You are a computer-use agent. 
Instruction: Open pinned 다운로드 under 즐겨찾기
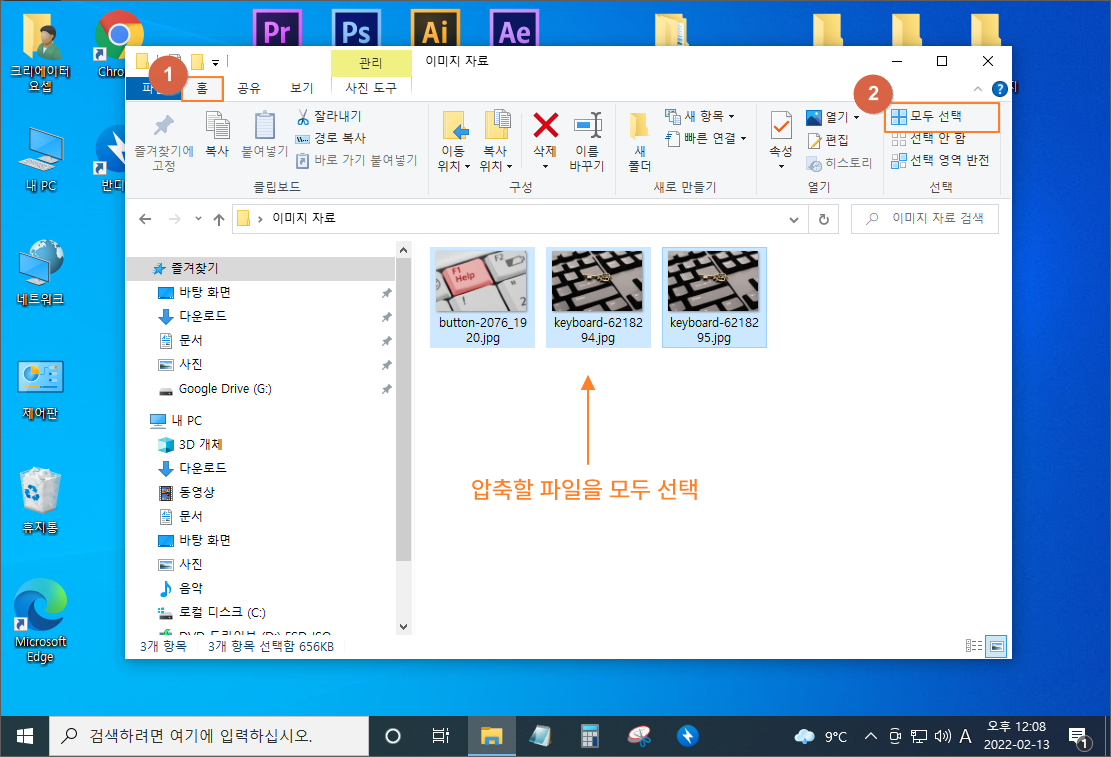pyautogui.click(x=203, y=316)
